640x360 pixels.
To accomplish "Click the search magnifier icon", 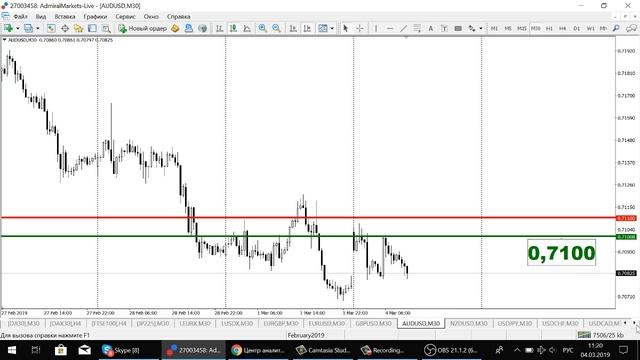I will tap(616, 28).
